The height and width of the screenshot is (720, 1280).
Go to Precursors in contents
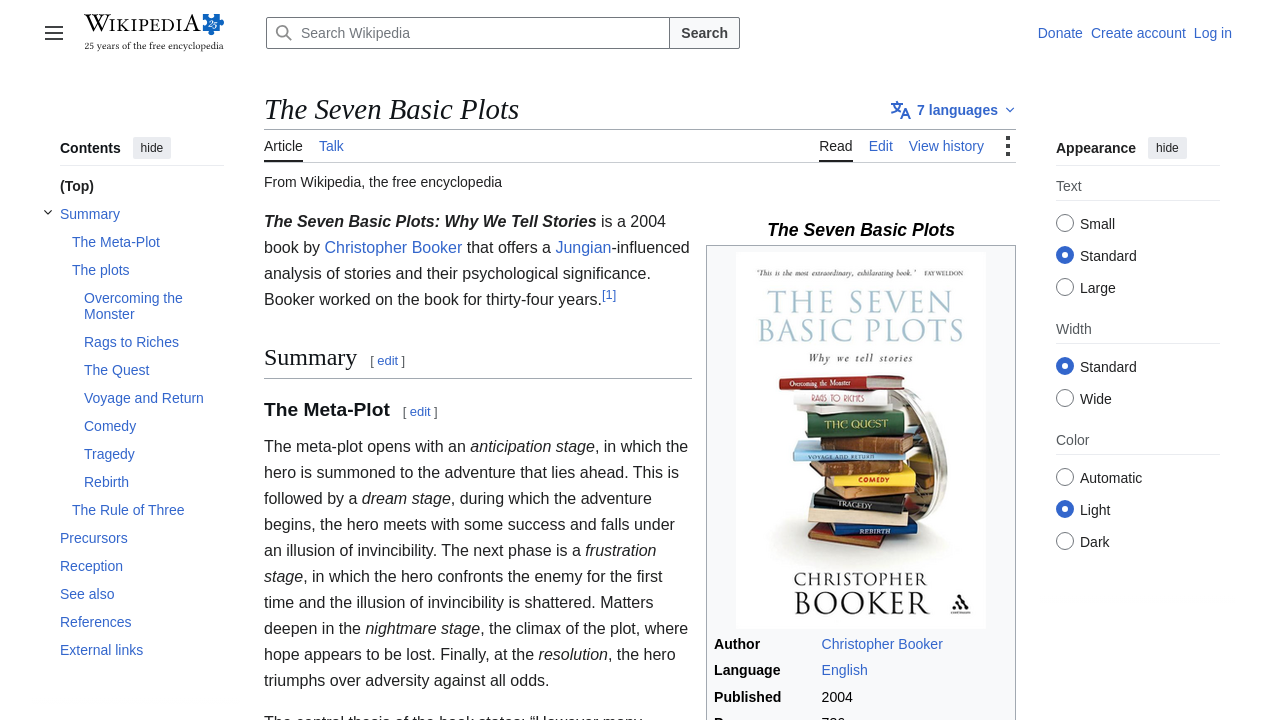[94, 538]
